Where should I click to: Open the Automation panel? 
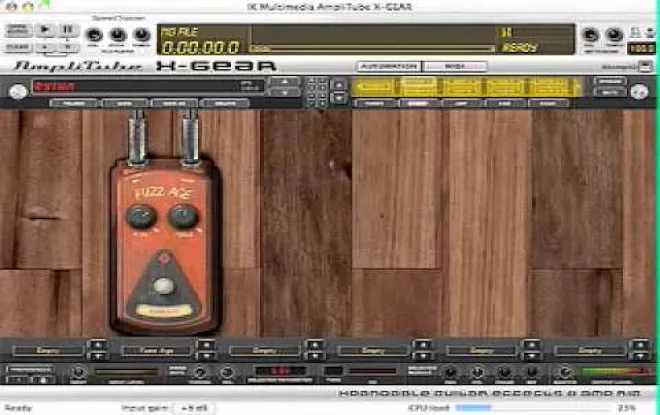point(389,67)
